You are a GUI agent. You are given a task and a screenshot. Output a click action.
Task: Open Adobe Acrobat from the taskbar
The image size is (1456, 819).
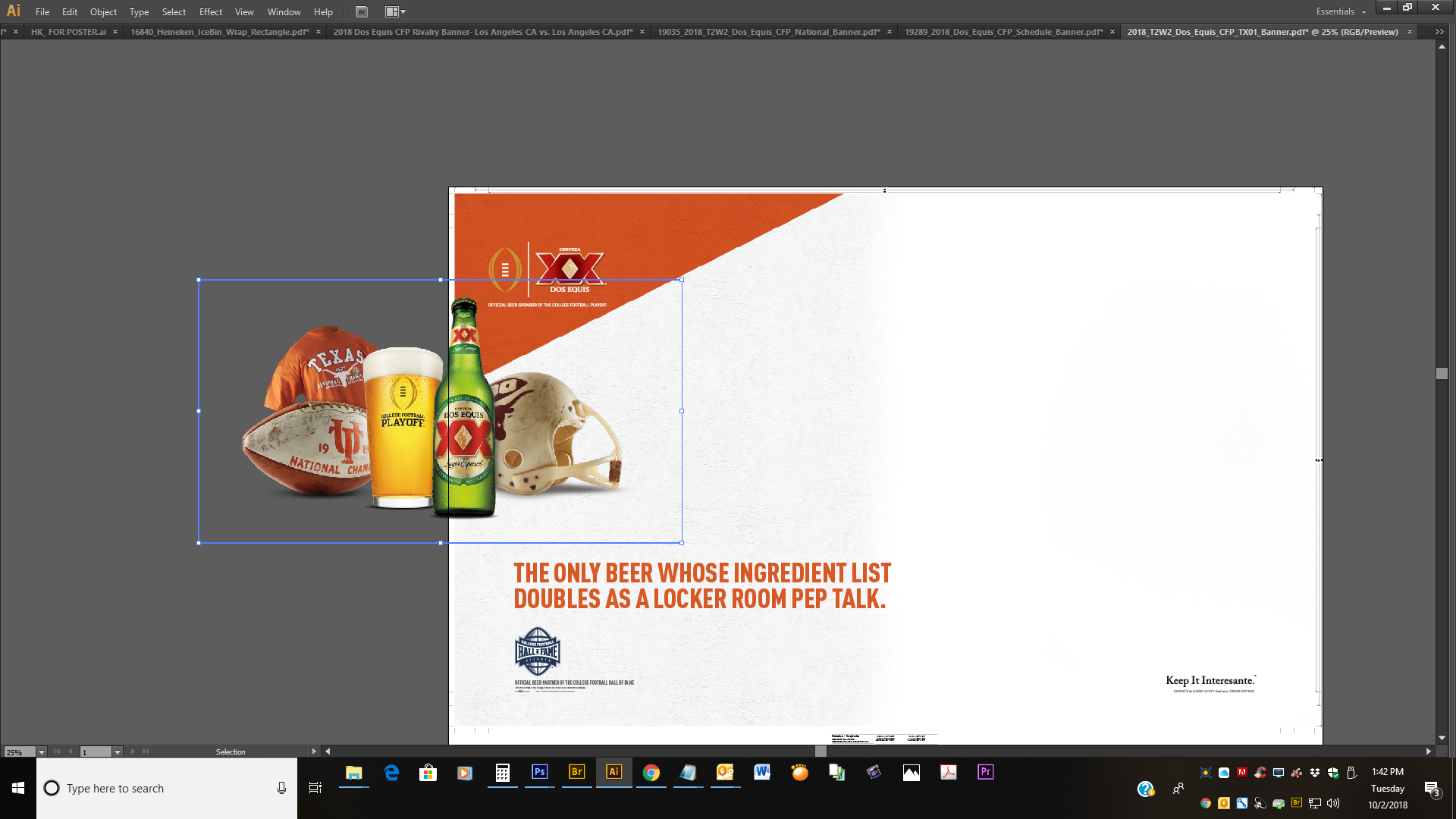(948, 773)
